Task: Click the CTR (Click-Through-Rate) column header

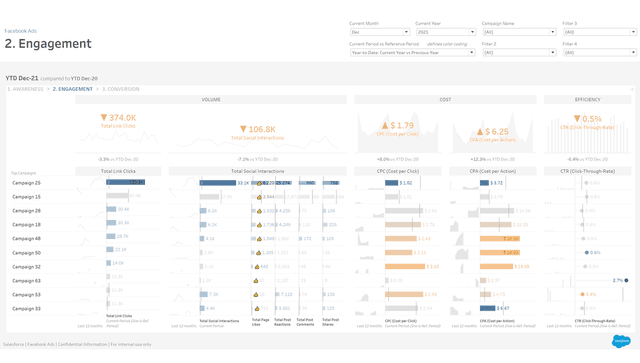Action: pos(588,171)
